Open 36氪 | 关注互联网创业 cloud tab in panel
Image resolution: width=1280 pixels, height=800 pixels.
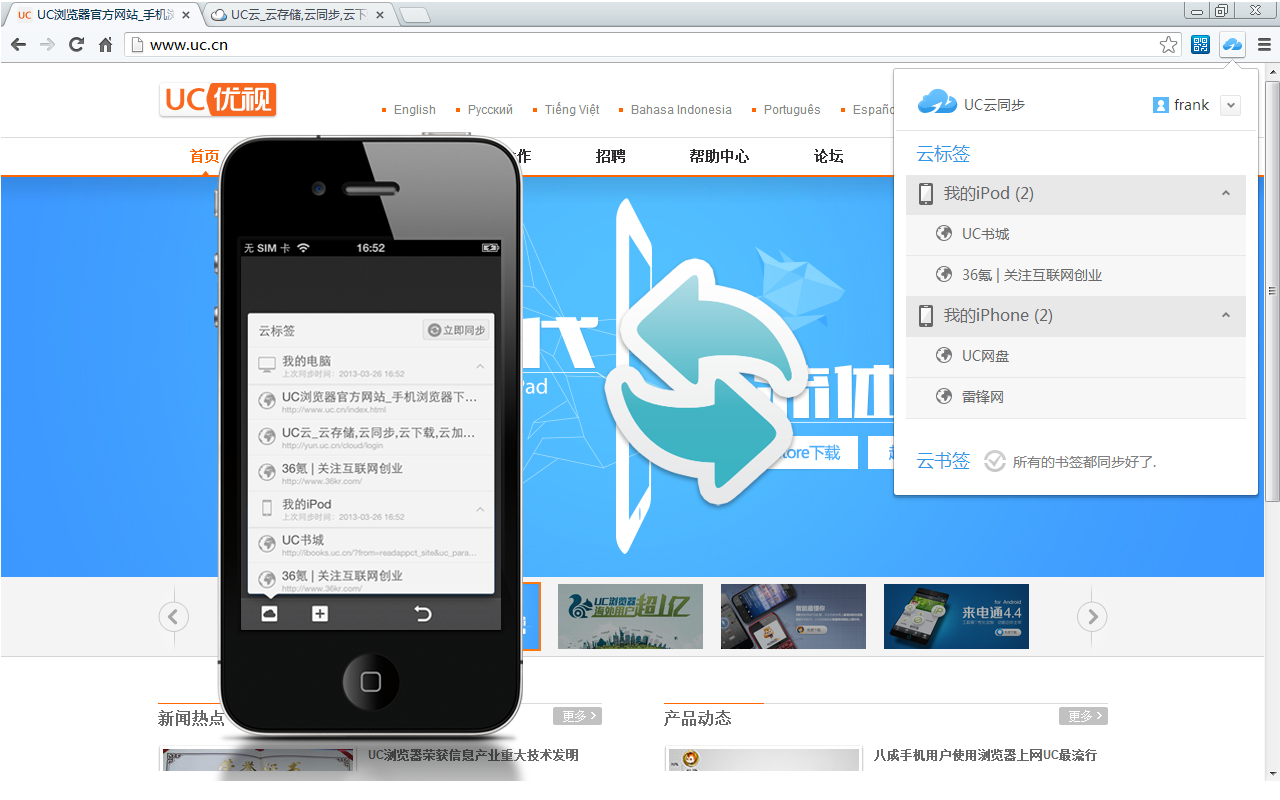point(1076,275)
